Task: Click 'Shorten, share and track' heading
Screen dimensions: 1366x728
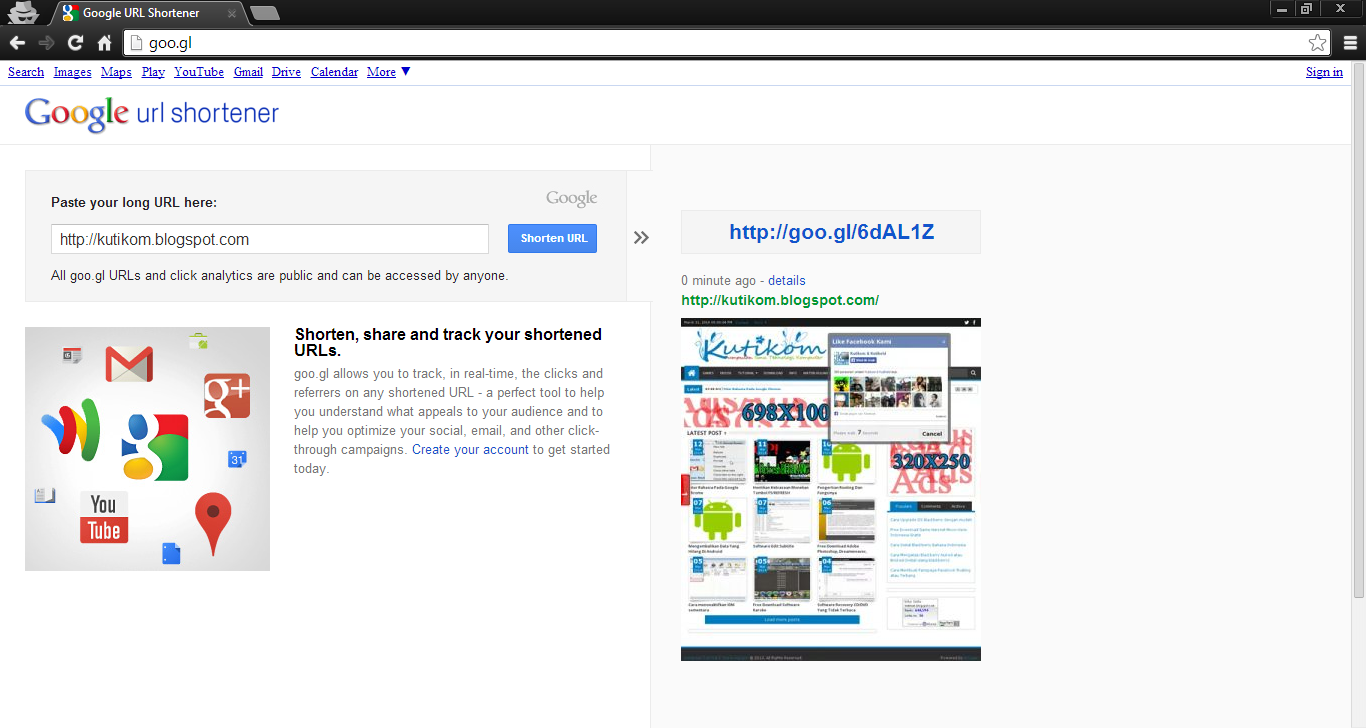Action: click(448, 342)
